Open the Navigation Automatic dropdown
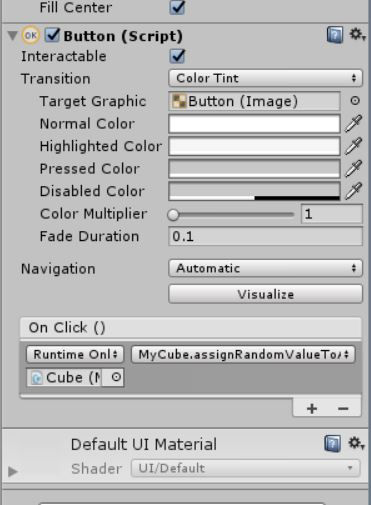 (265, 268)
